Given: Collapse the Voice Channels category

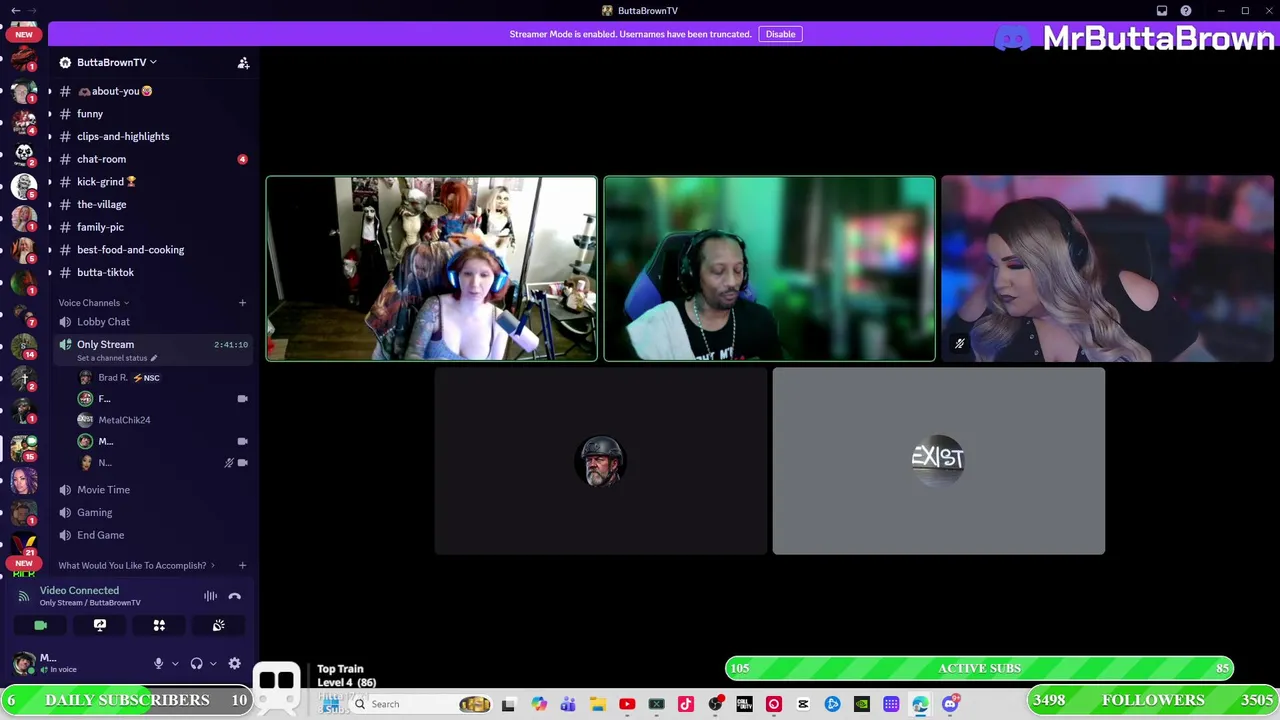Looking at the screenshot, I should 93,303.
